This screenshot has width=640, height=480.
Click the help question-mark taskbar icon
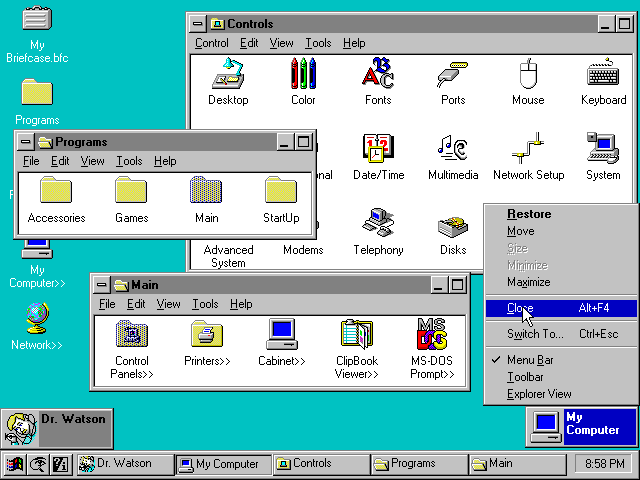60,464
